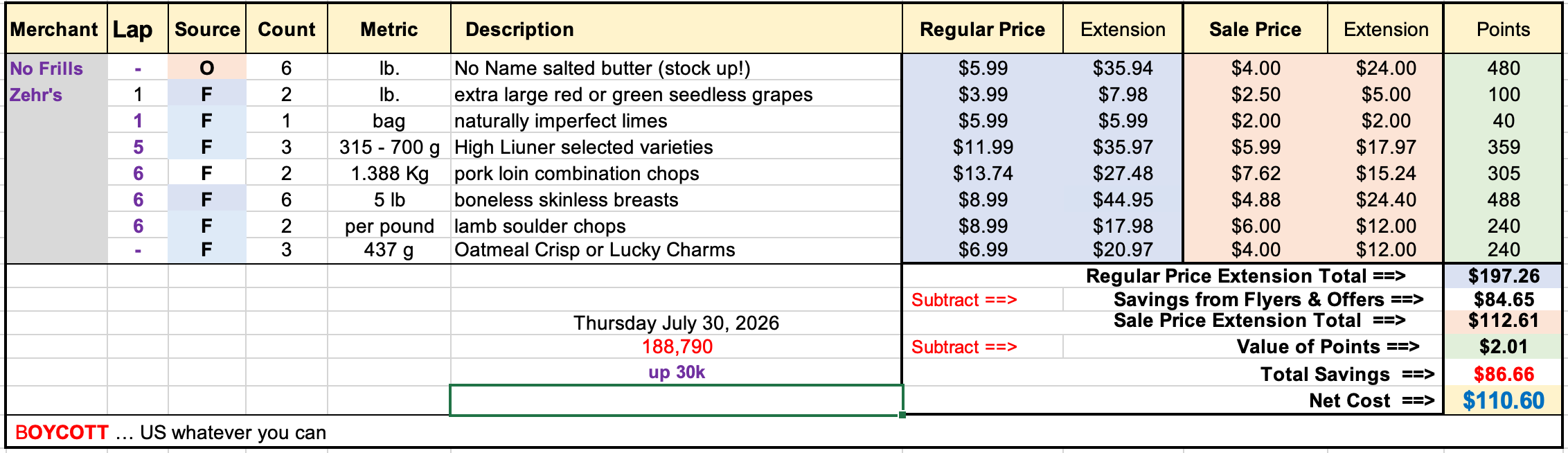
Task: Select the Description header cell
Action: (676, 29)
